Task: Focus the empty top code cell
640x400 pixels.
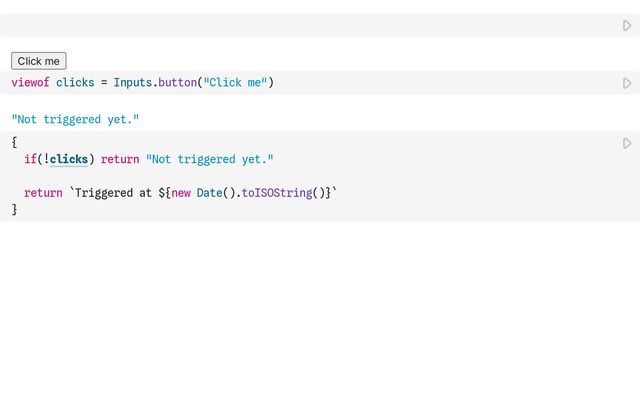Action: pyautogui.click(x=300, y=26)
